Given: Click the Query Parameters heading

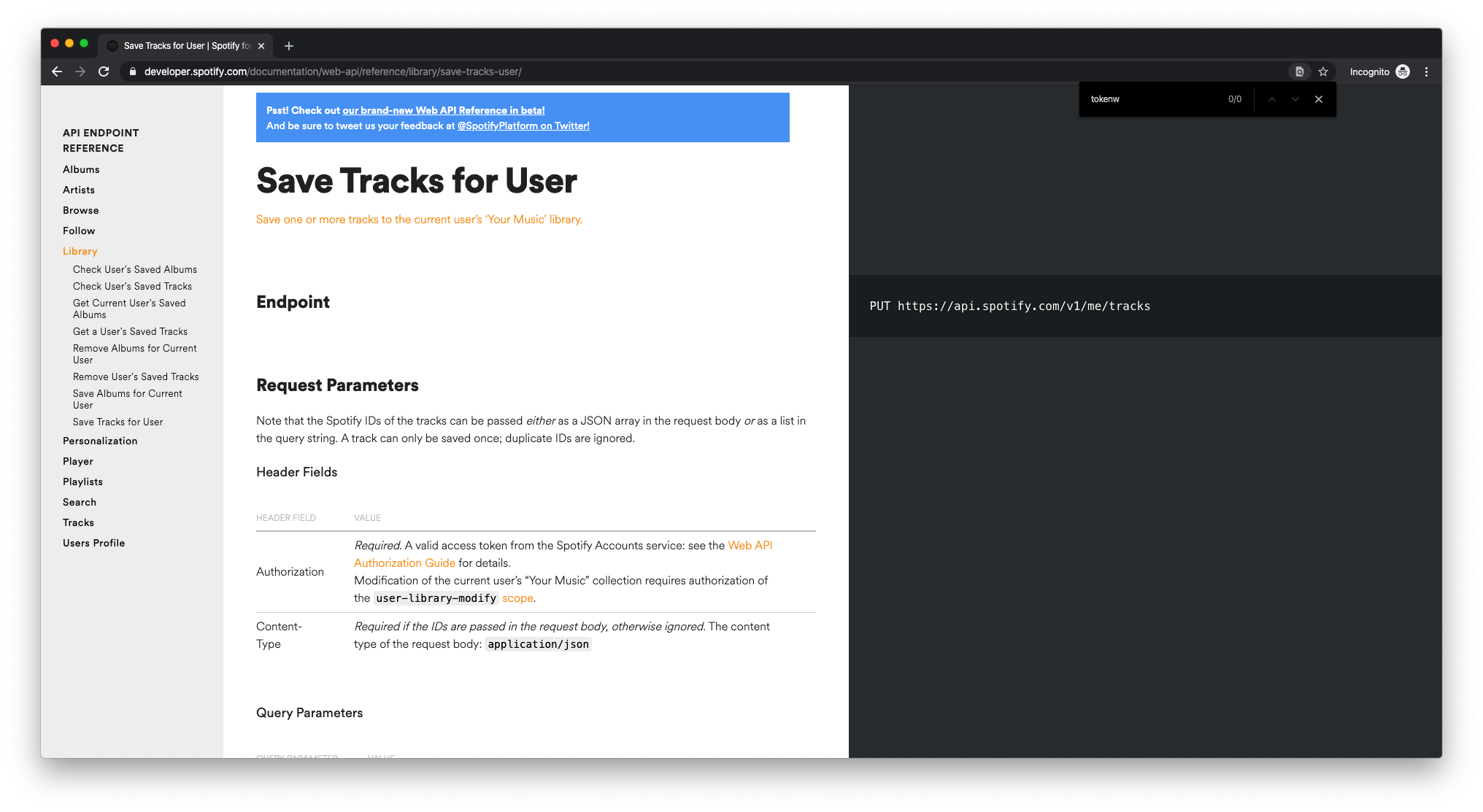Looking at the screenshot, I should (x=309, y=713).
